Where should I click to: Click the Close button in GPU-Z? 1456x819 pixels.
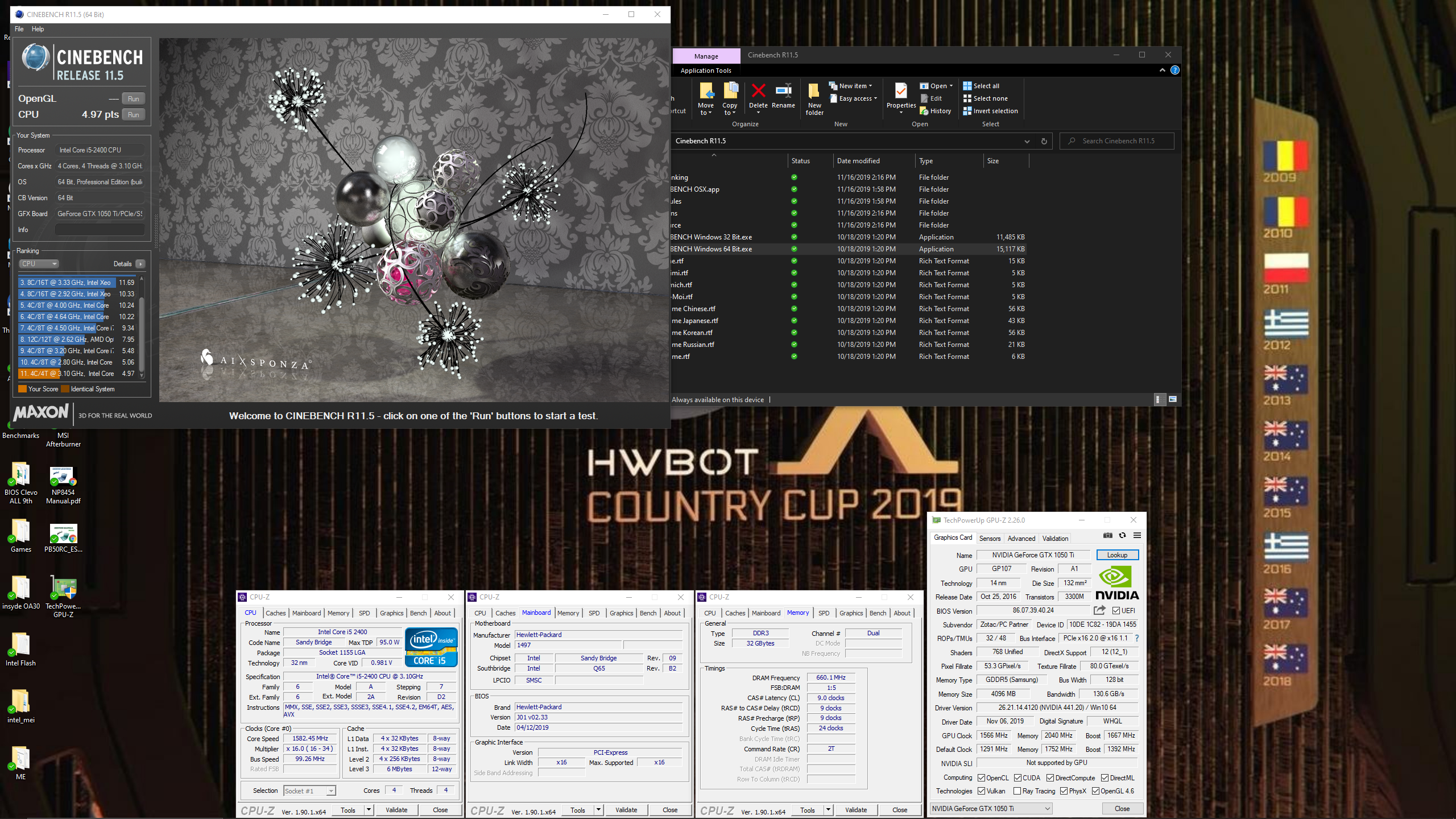(1122, 809)
